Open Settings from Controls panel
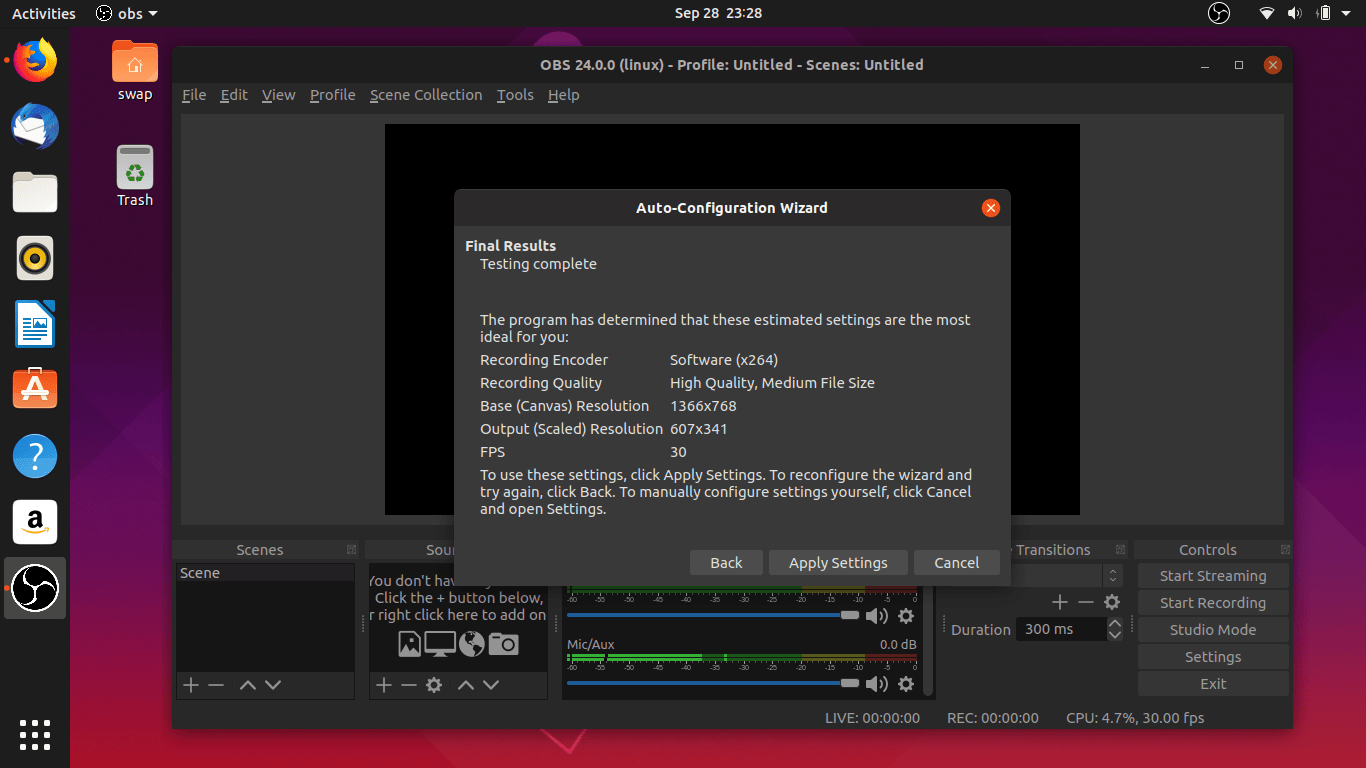1366x768 pixels. [1213, 657]
